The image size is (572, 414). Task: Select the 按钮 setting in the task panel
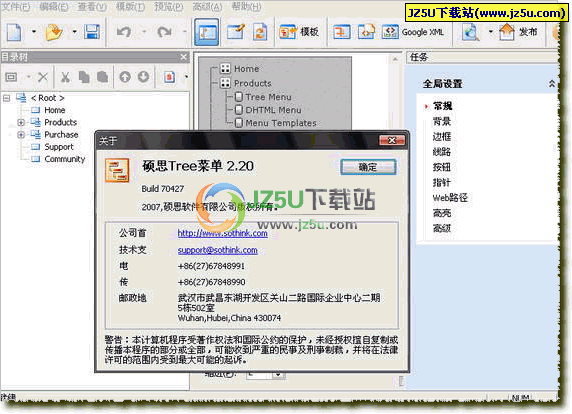tap(442, 167)
